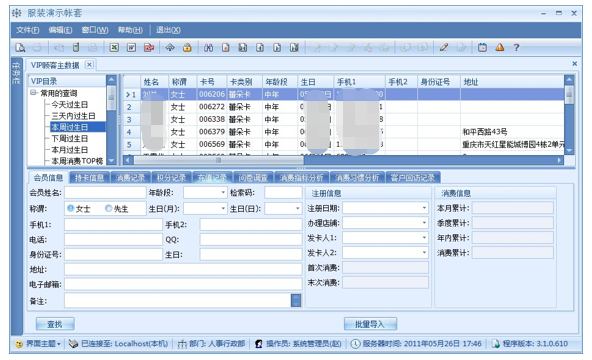Click the pencil edit toolbar icon

pos(444,48)
